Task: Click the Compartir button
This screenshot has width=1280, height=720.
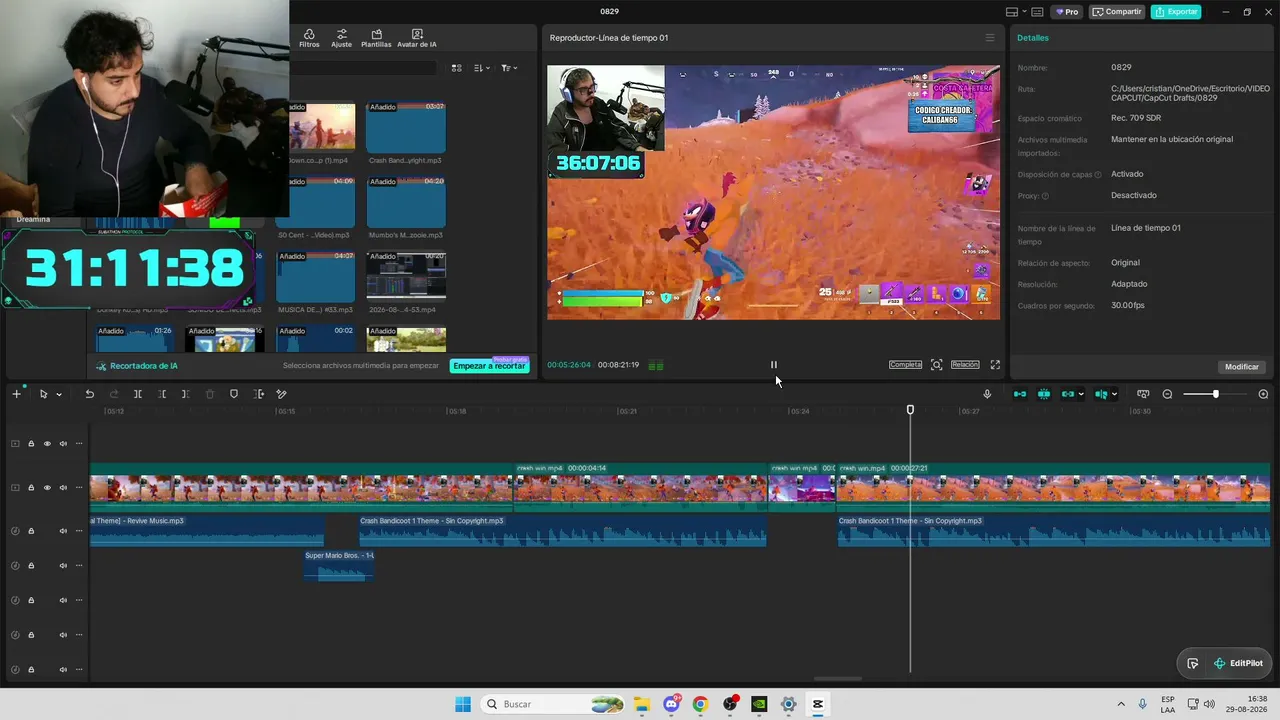Action: pyautogui.click(x=1117, y=12)
